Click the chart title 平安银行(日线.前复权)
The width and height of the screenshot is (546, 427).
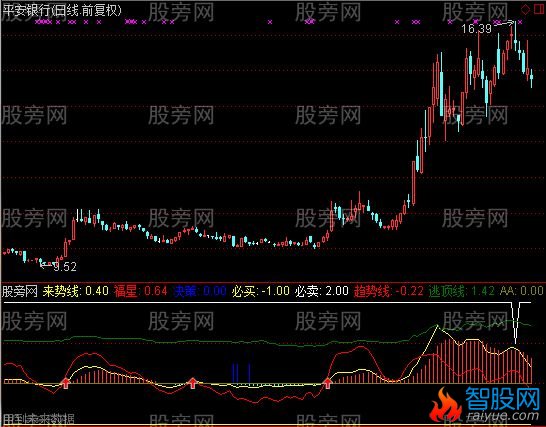(62, 10)
